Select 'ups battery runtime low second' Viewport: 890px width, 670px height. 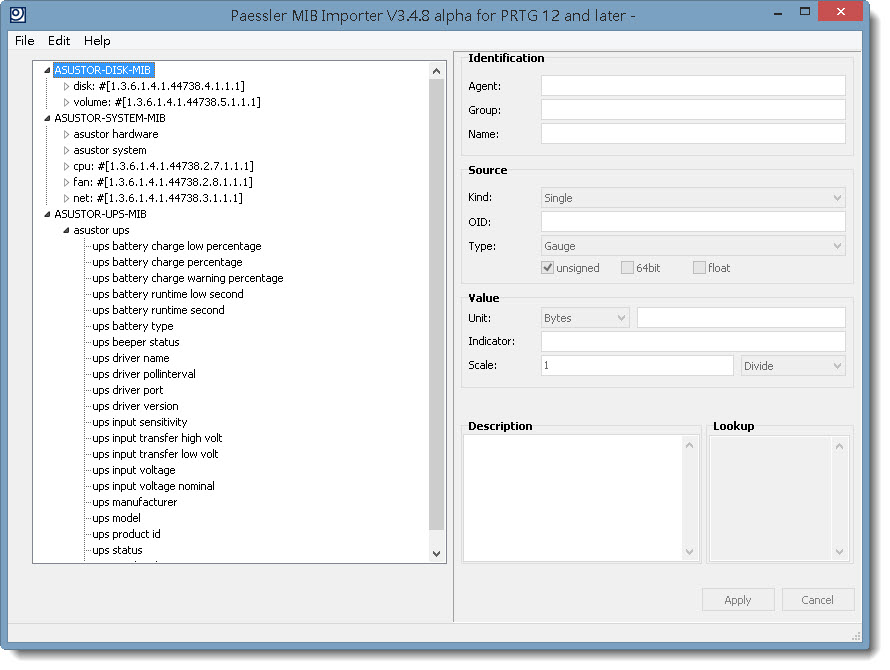click(167, 294)
